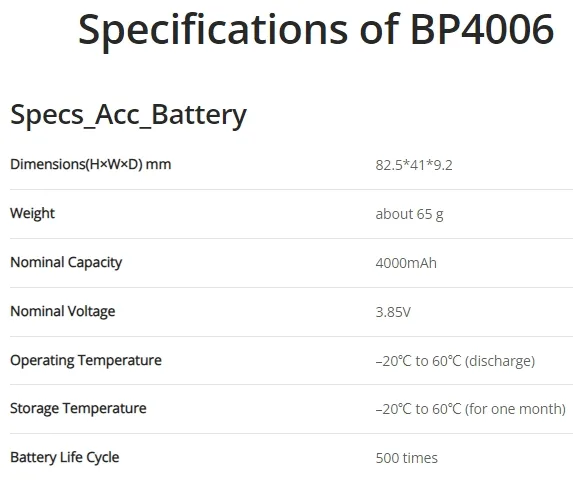This screenshot has width=573, height=497.
Task: Select the 'about 65 g' value
Action: 409,214
